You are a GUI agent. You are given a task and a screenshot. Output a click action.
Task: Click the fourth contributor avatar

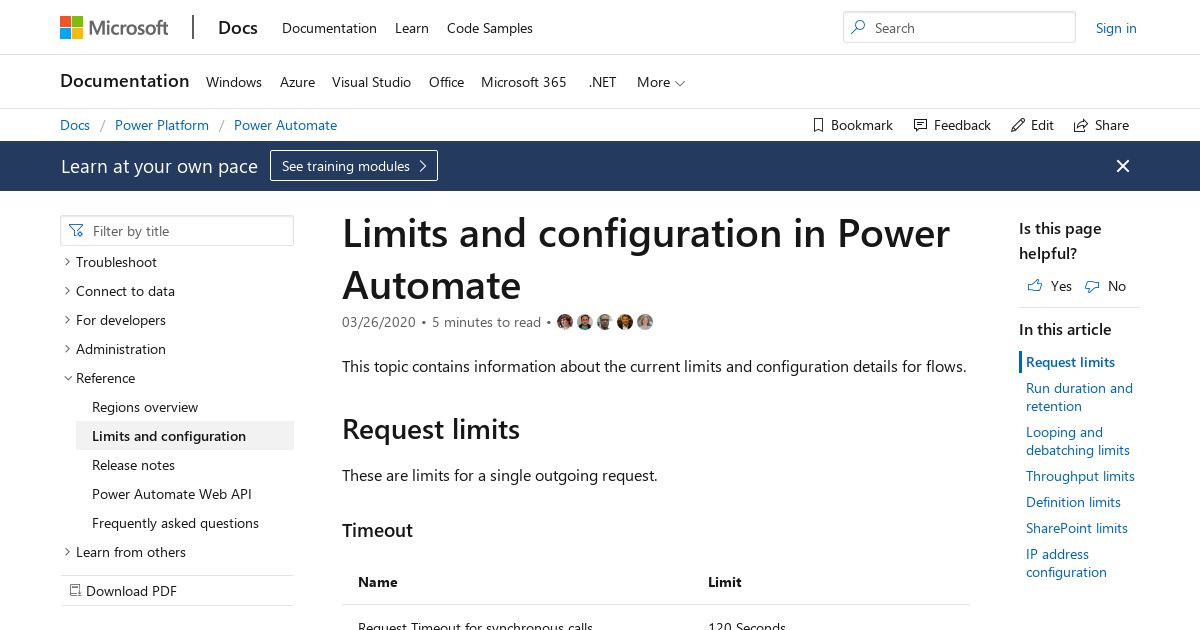[x=625, y=322]
